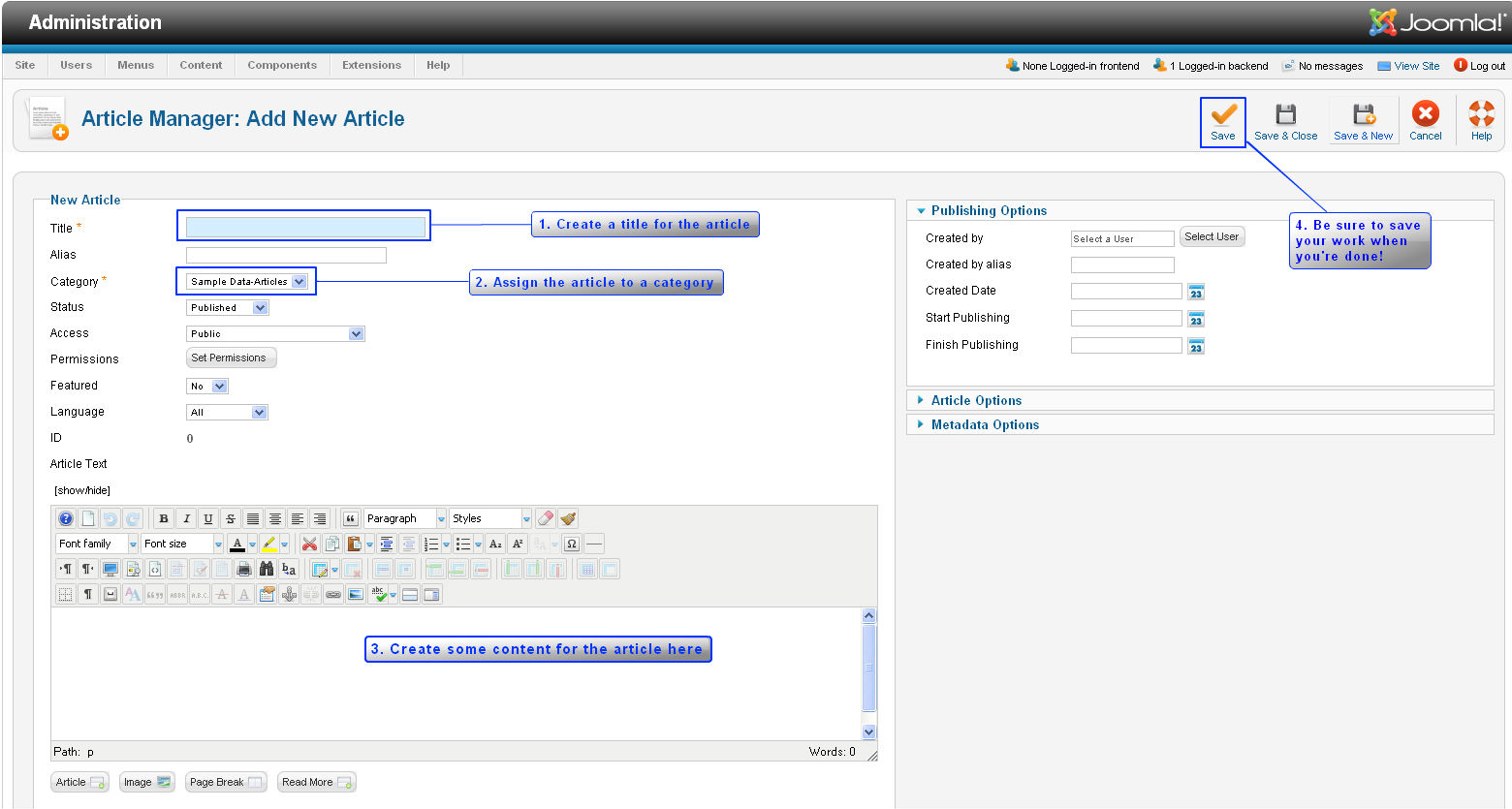Toggle underline formatting in editor

click(208, 519)
